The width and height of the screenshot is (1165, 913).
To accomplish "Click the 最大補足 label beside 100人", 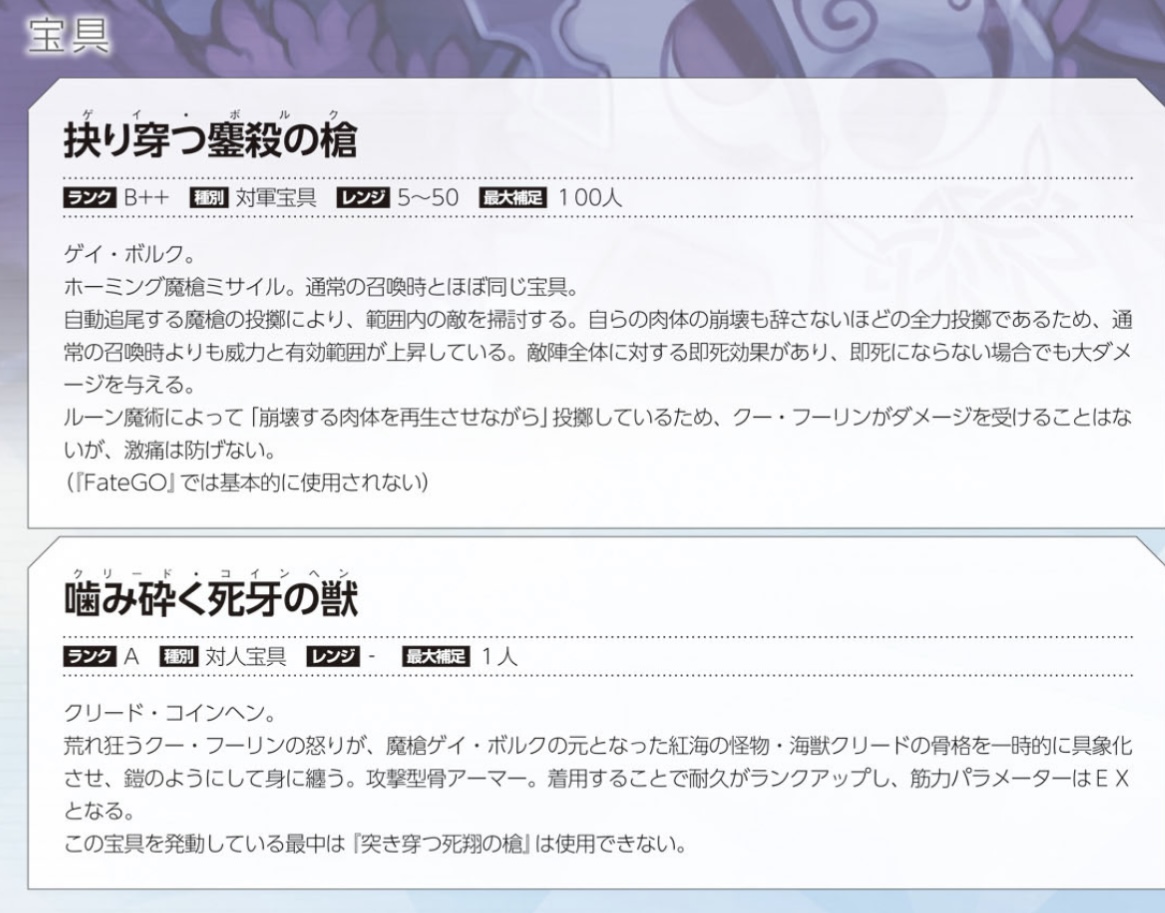I will click(x=513, y=198).
